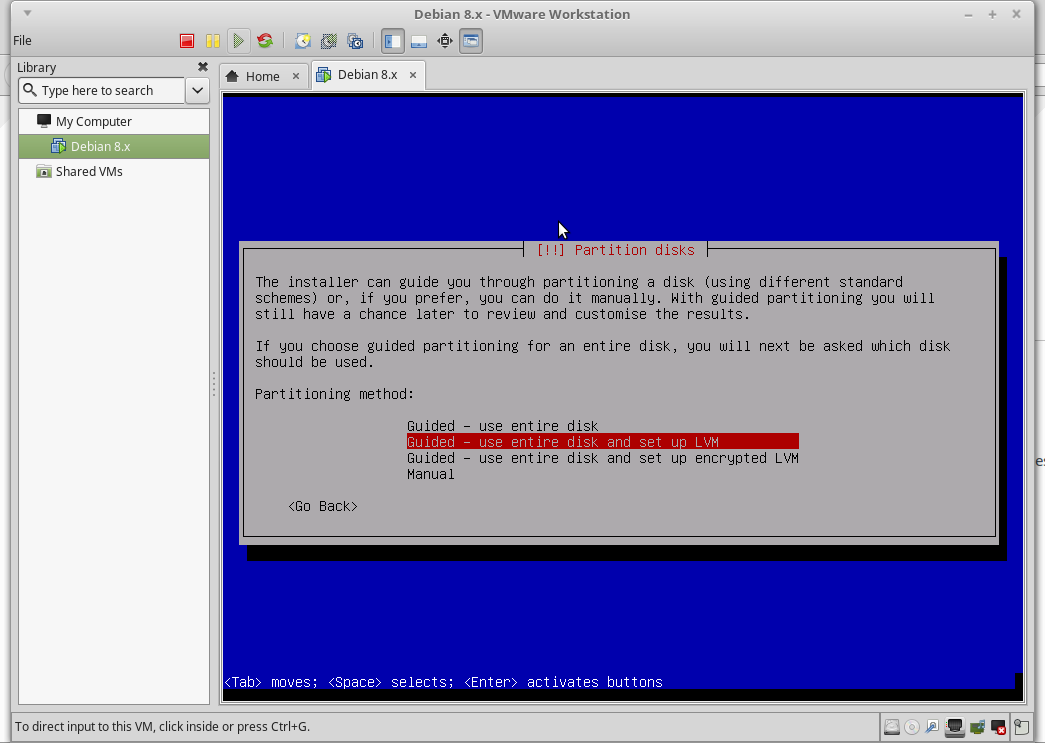Close the VMware Workstation window

(1016, 14)
